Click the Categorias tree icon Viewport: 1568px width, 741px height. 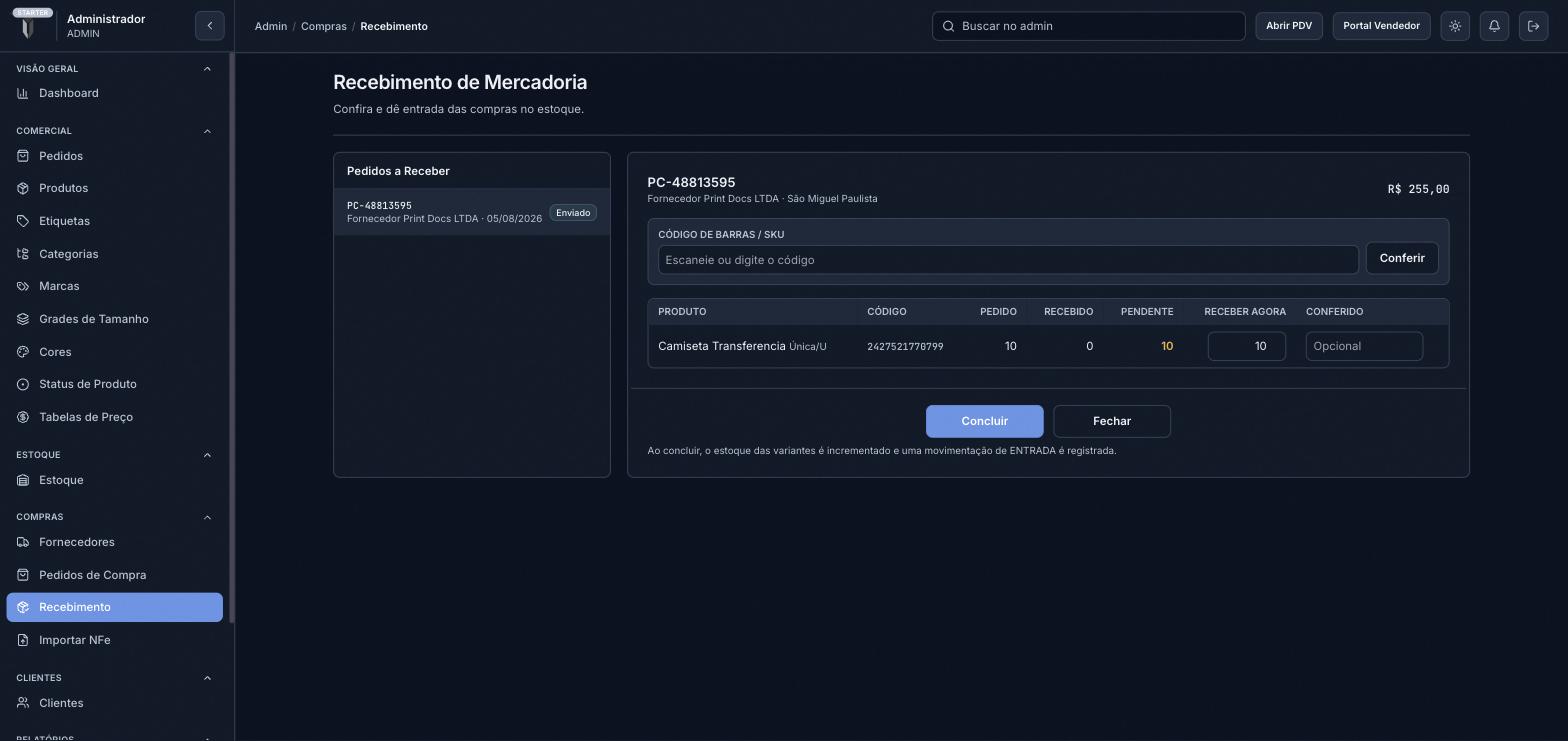coord(23,254)
